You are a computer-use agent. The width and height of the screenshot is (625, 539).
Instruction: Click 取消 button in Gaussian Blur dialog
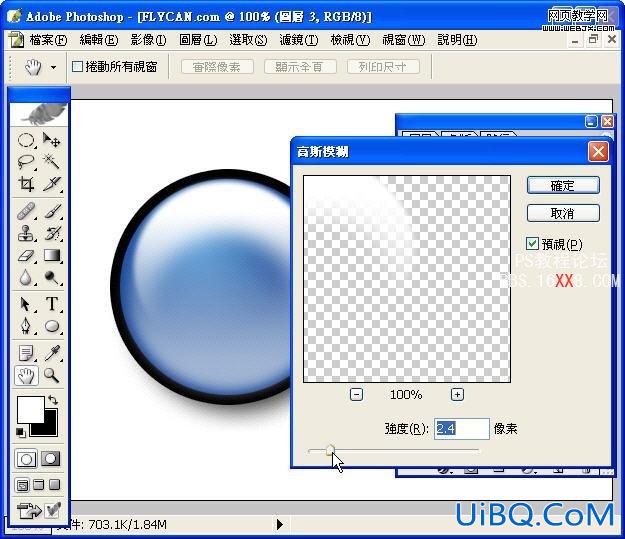(563, 213)
